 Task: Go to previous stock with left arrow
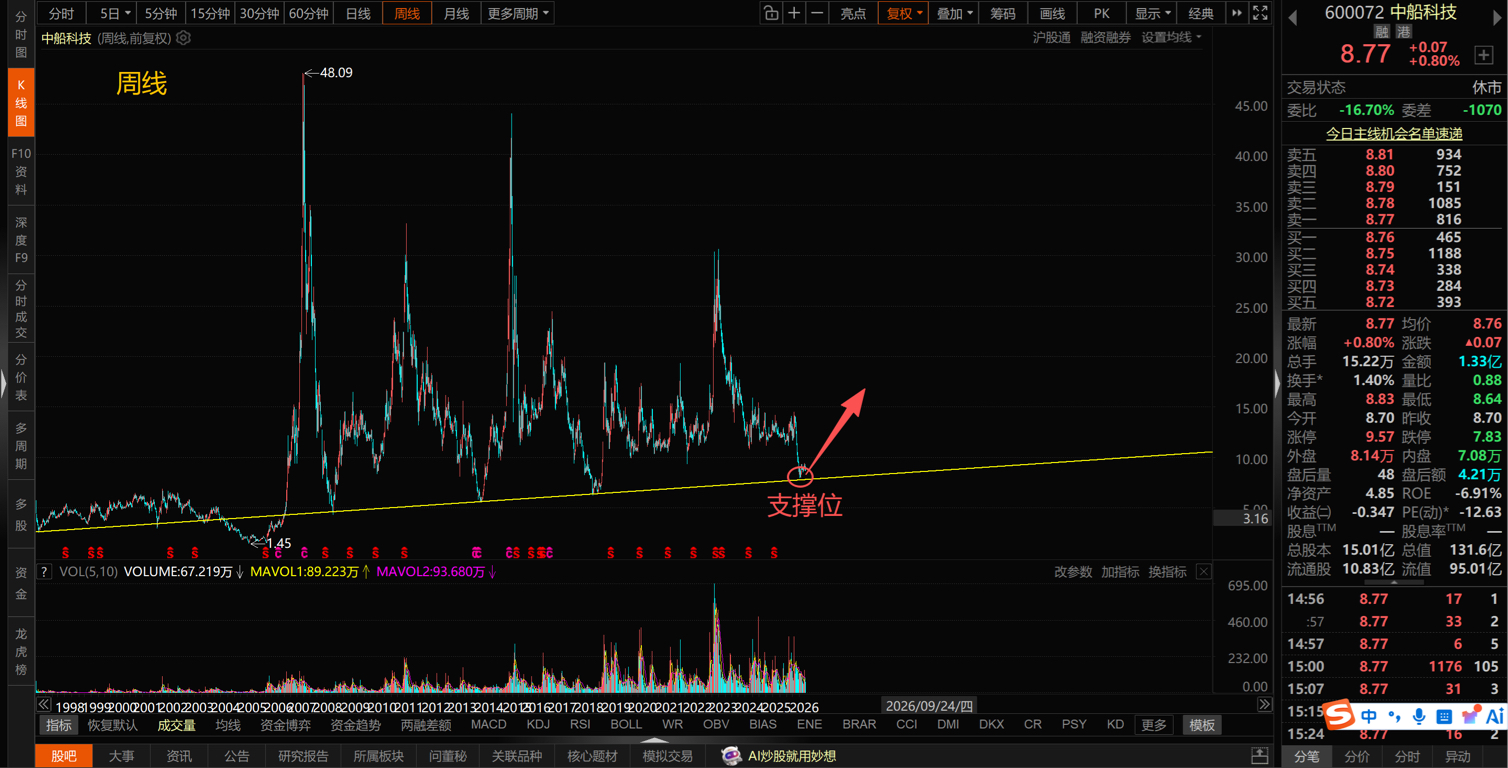pos(1293,17)
